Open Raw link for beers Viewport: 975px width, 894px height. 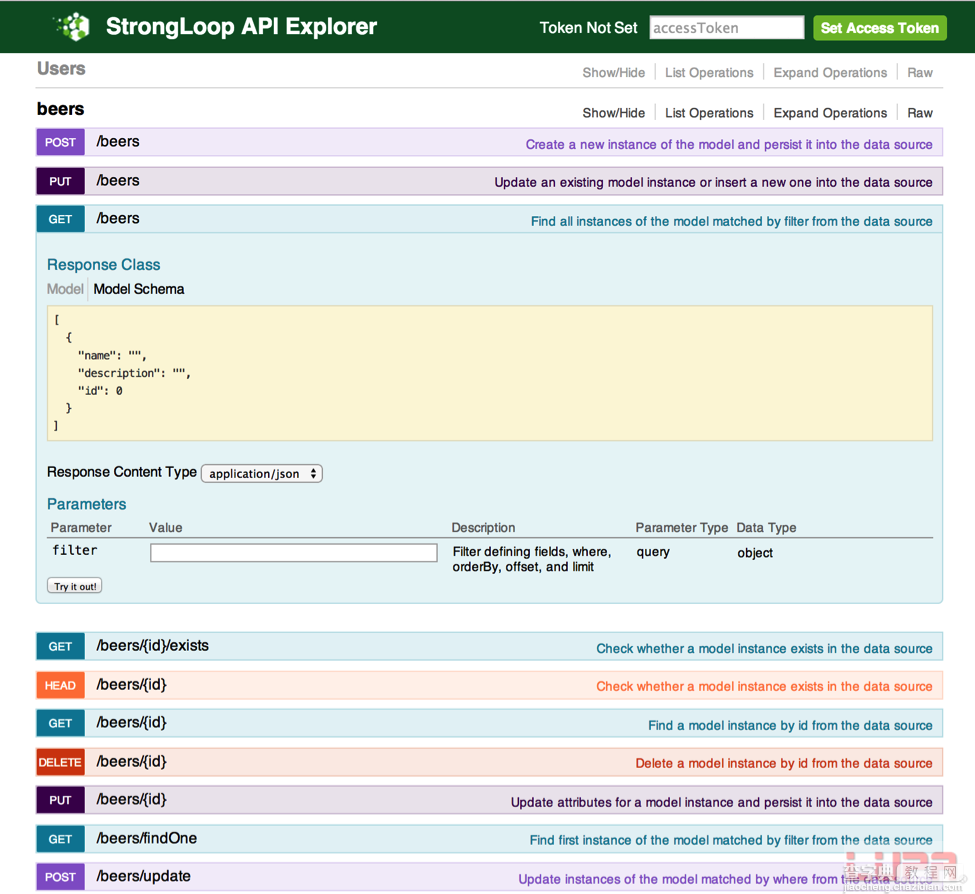coord(920,113)
